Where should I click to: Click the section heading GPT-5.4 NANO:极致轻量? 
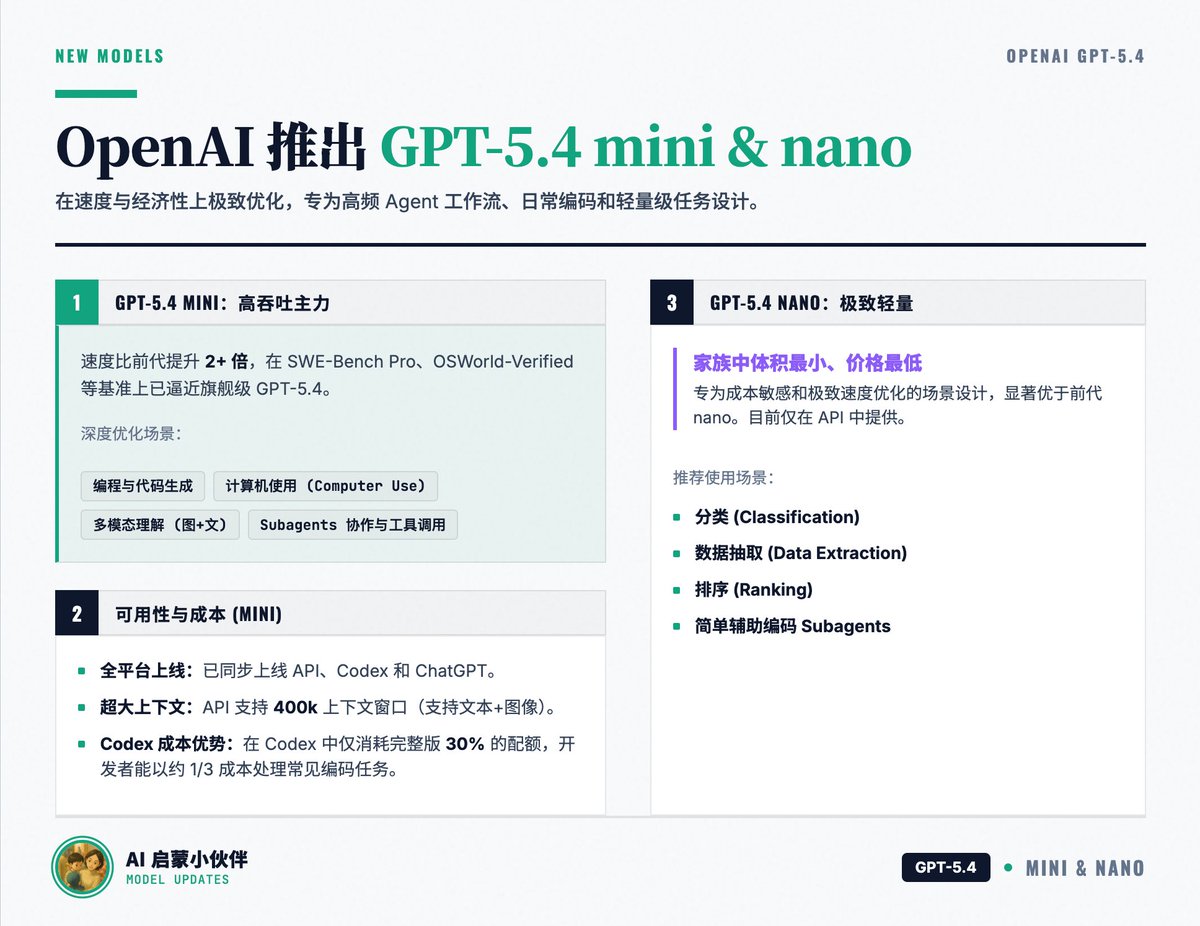[x=811, y=303]
